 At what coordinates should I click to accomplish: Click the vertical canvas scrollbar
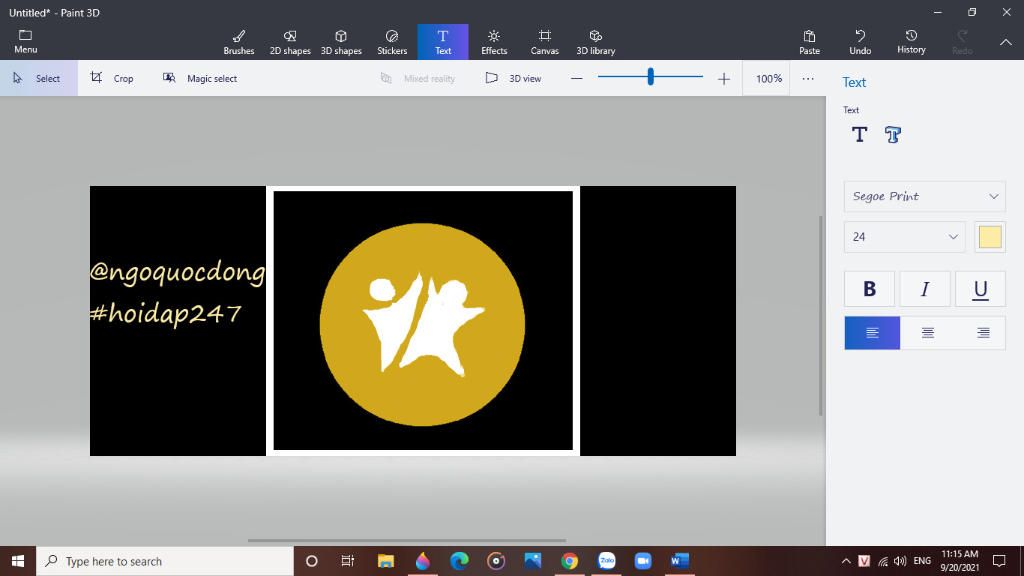click(821, 315)
